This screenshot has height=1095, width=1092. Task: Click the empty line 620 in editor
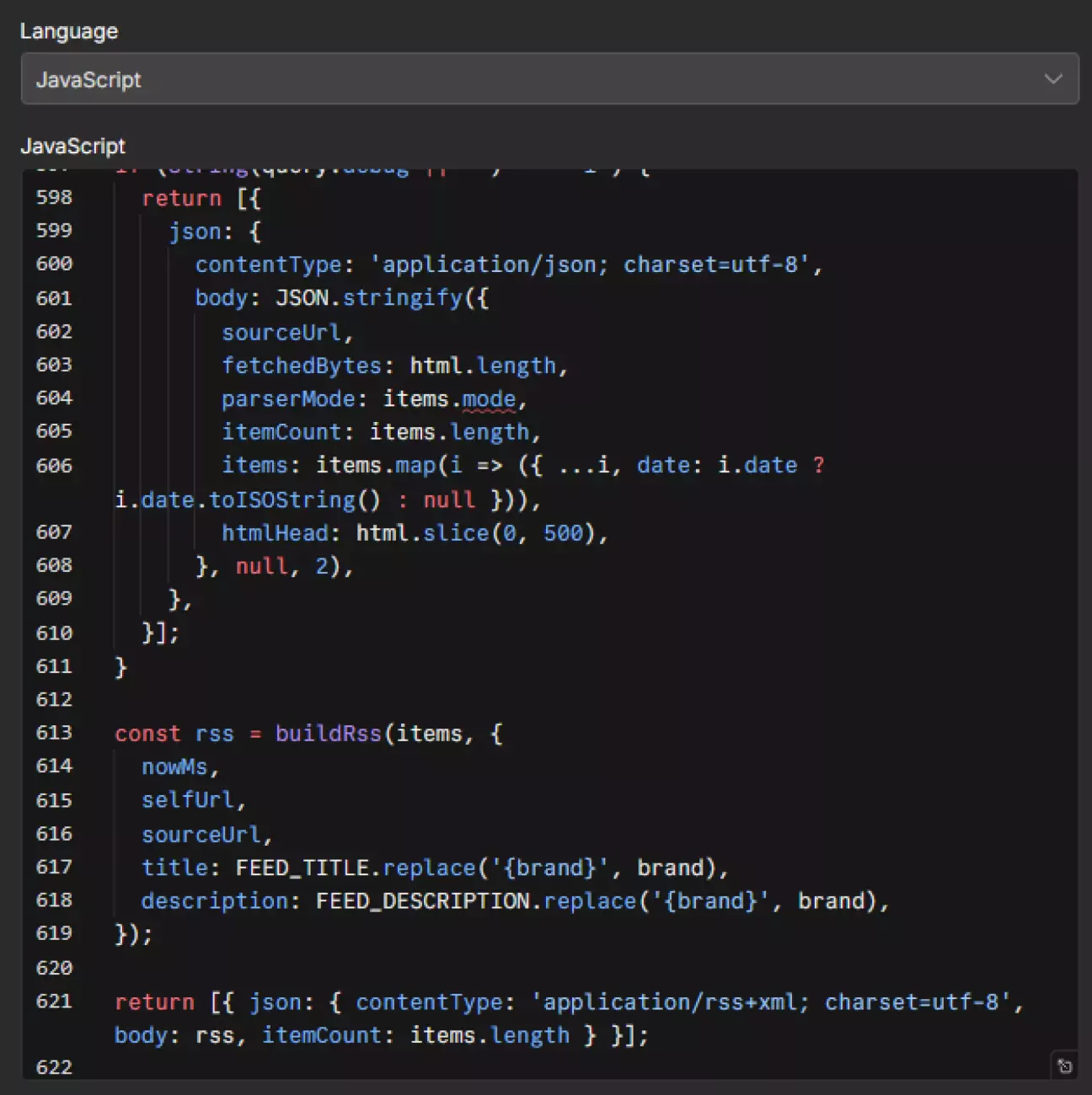pos(590,968)
